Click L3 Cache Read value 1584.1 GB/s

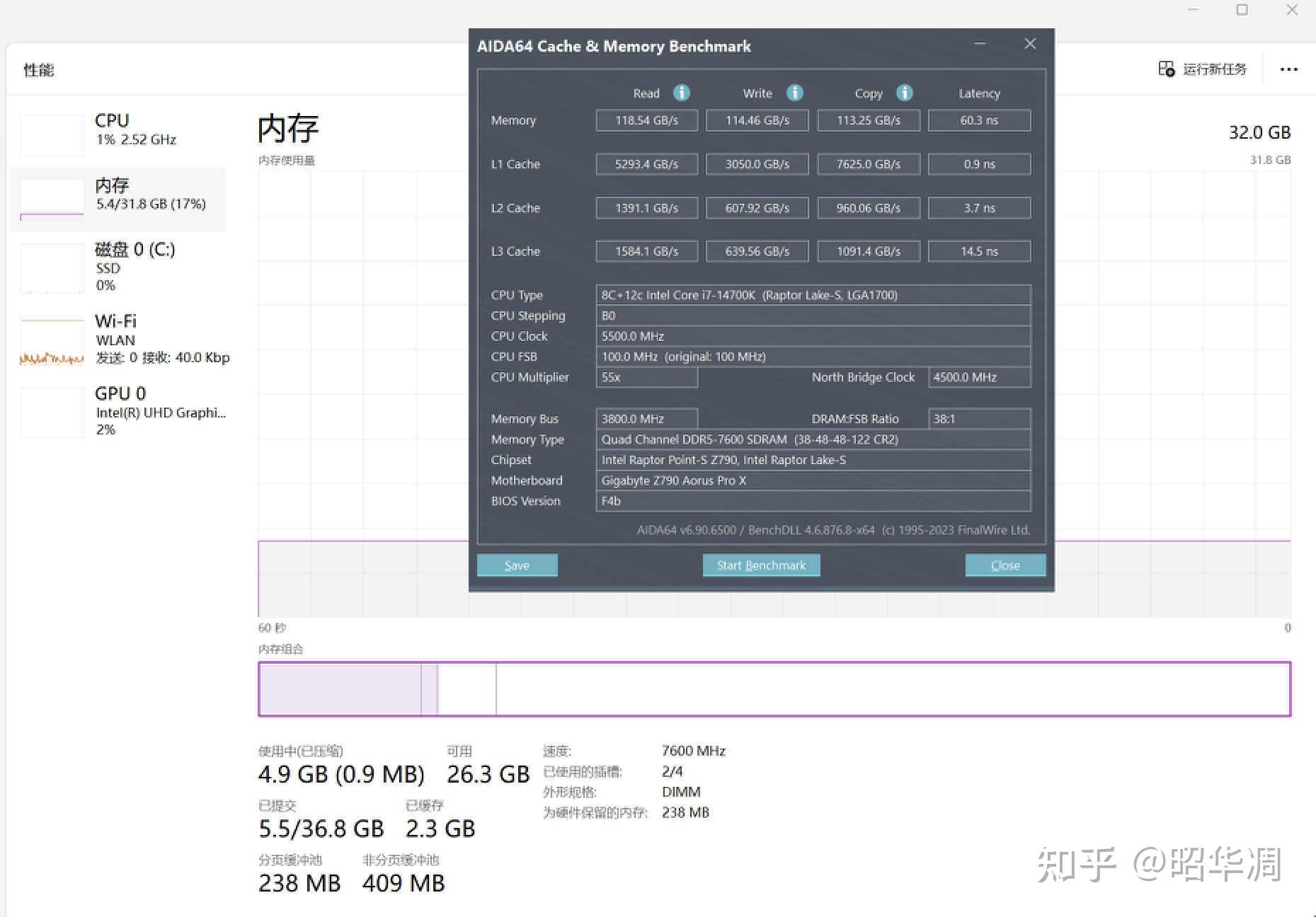pos(646,251)
